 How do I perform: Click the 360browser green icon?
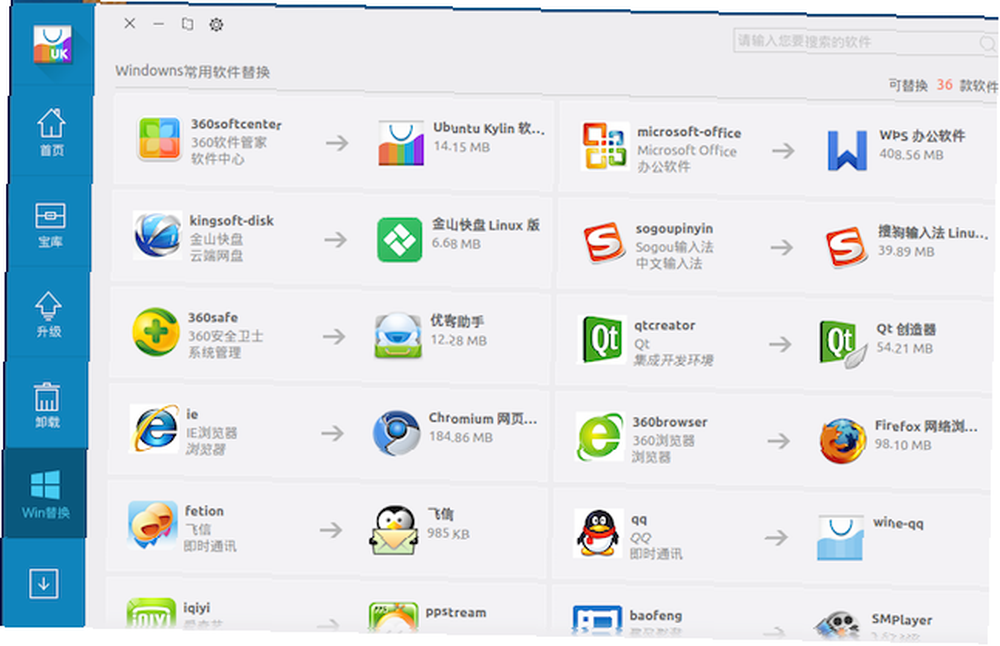tap(599, 437)
